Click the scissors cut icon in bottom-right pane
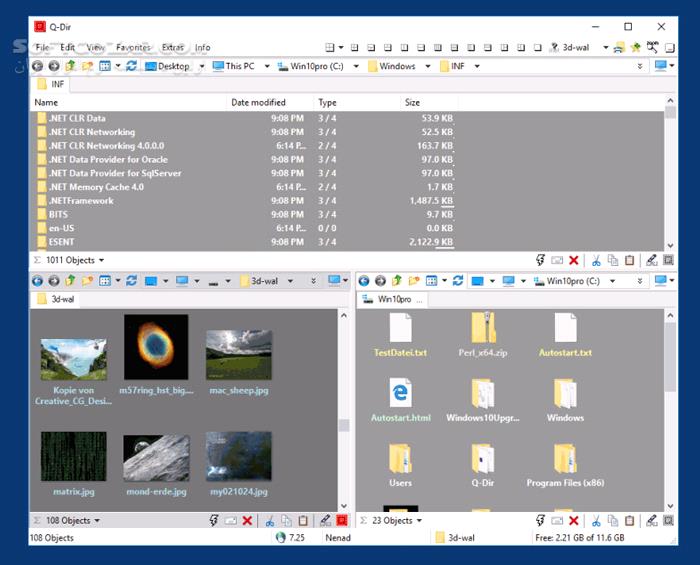 pyautogui.click(x=596, y=520)
